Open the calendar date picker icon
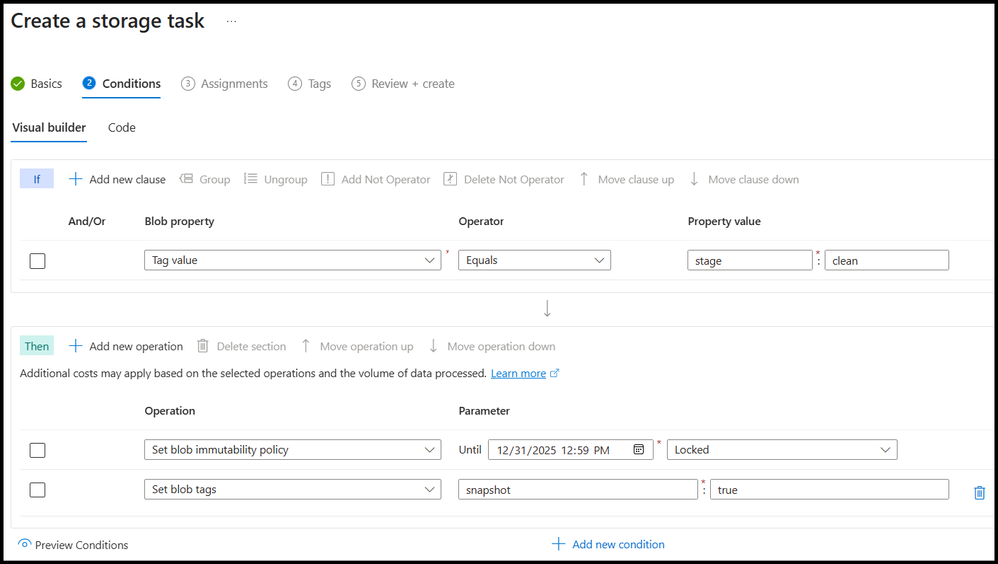 [x=639, y=450]
